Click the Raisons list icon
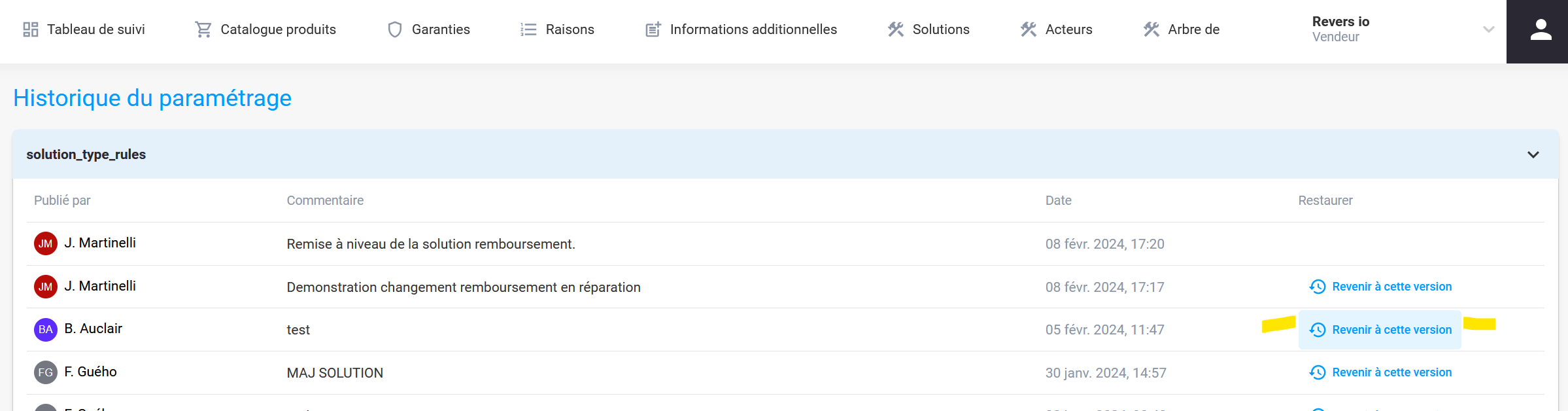 528,29
